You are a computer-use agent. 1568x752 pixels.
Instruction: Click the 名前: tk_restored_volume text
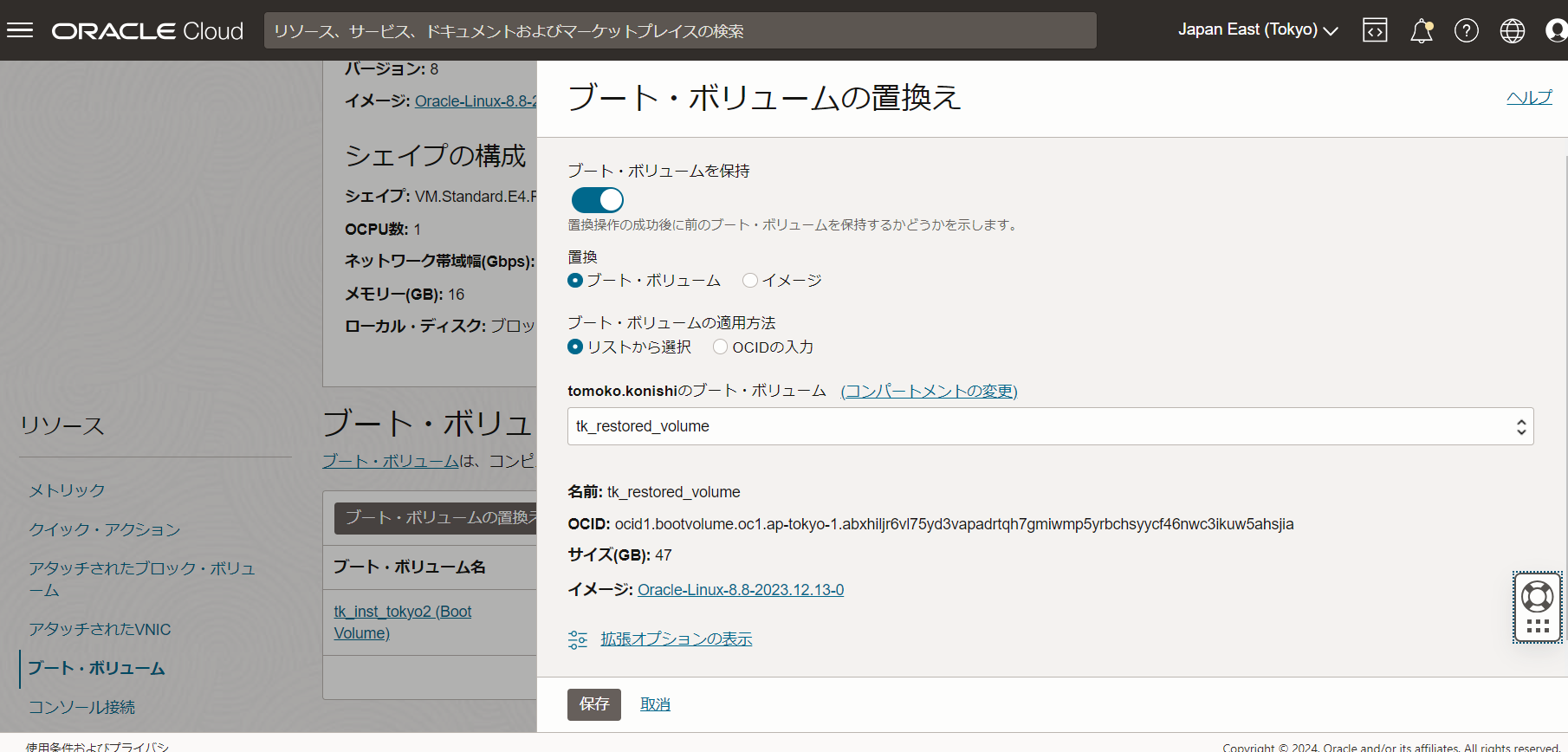[x=654, y=492]
